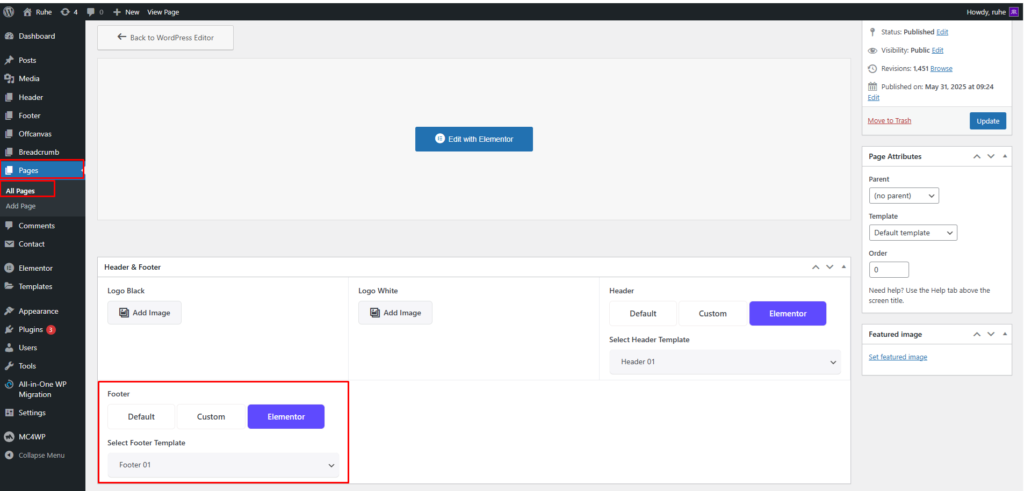Select Default option under Footer
Image resolution: width=1024 pixels, height=491 pixels.
coord(141,417)
